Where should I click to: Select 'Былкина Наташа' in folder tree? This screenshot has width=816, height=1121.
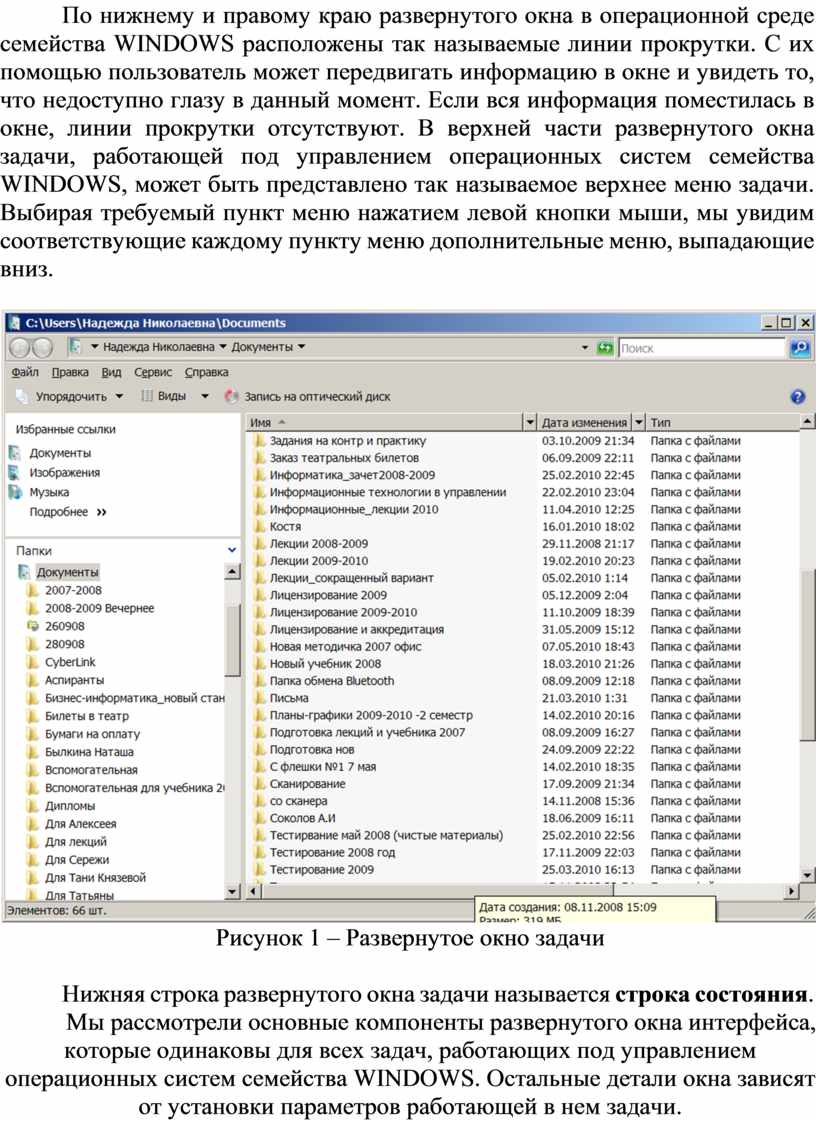(x=89, y=751)
